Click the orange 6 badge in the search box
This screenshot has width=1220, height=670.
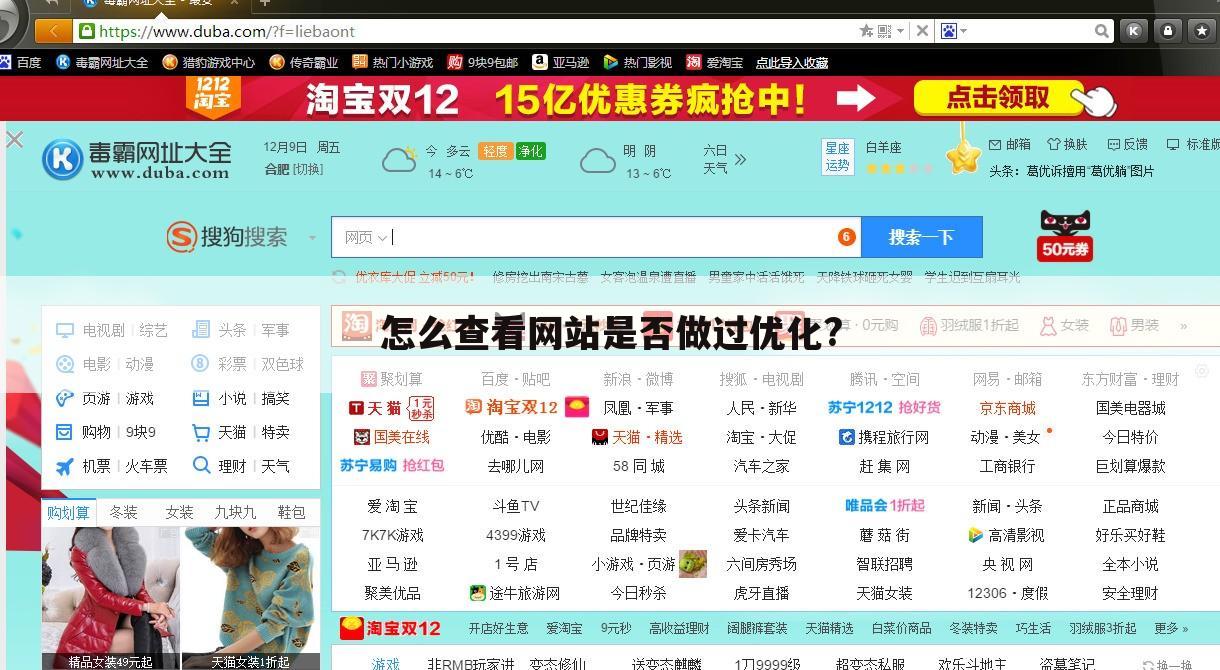click(846, 237)
